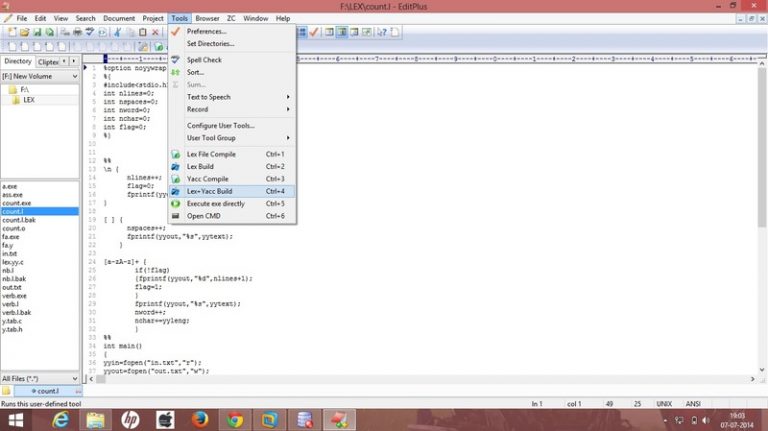The width and height of the screenshot is (768, 431).
Task: Launch Firefox from the taskbar
Action: (200, 420)
